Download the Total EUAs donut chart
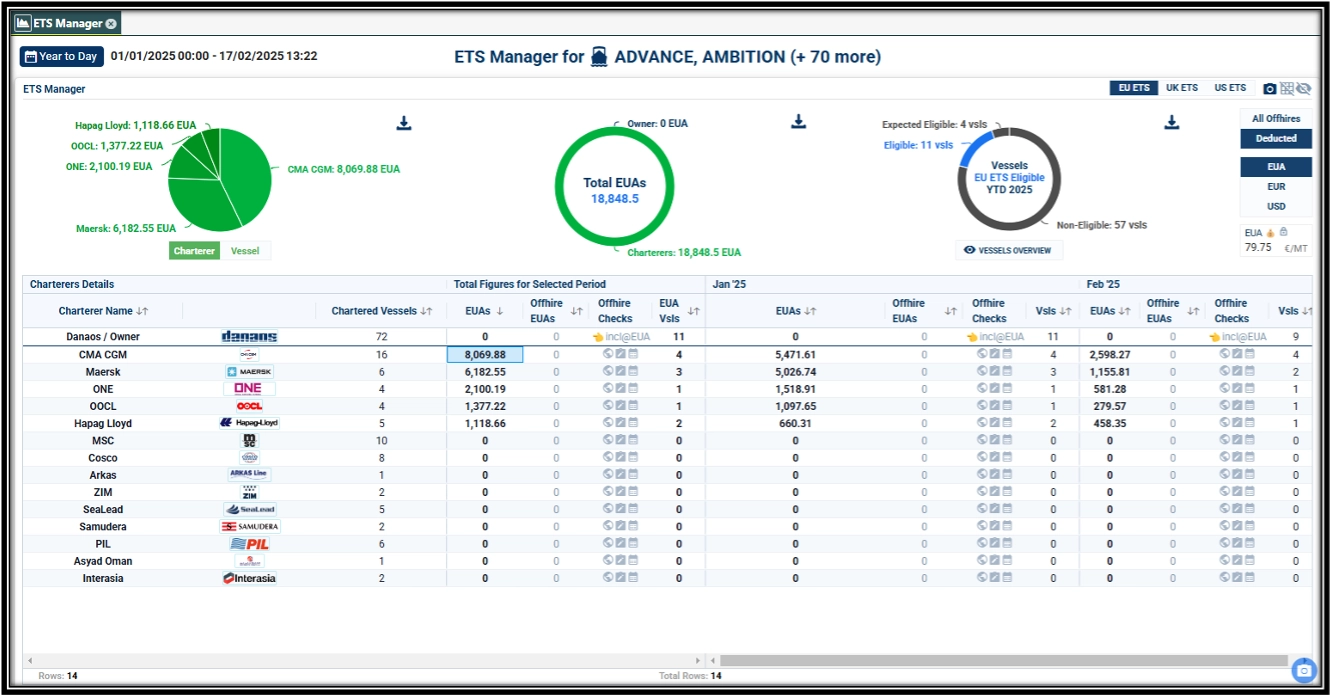 point(798,122)
